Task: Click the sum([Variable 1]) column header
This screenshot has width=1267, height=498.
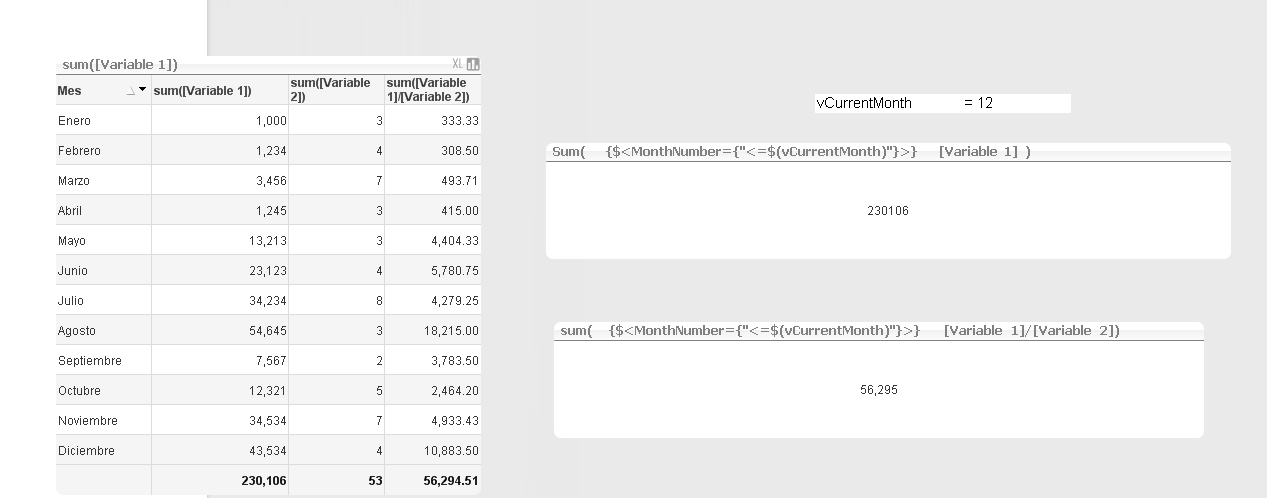Action: click(203, 91)
